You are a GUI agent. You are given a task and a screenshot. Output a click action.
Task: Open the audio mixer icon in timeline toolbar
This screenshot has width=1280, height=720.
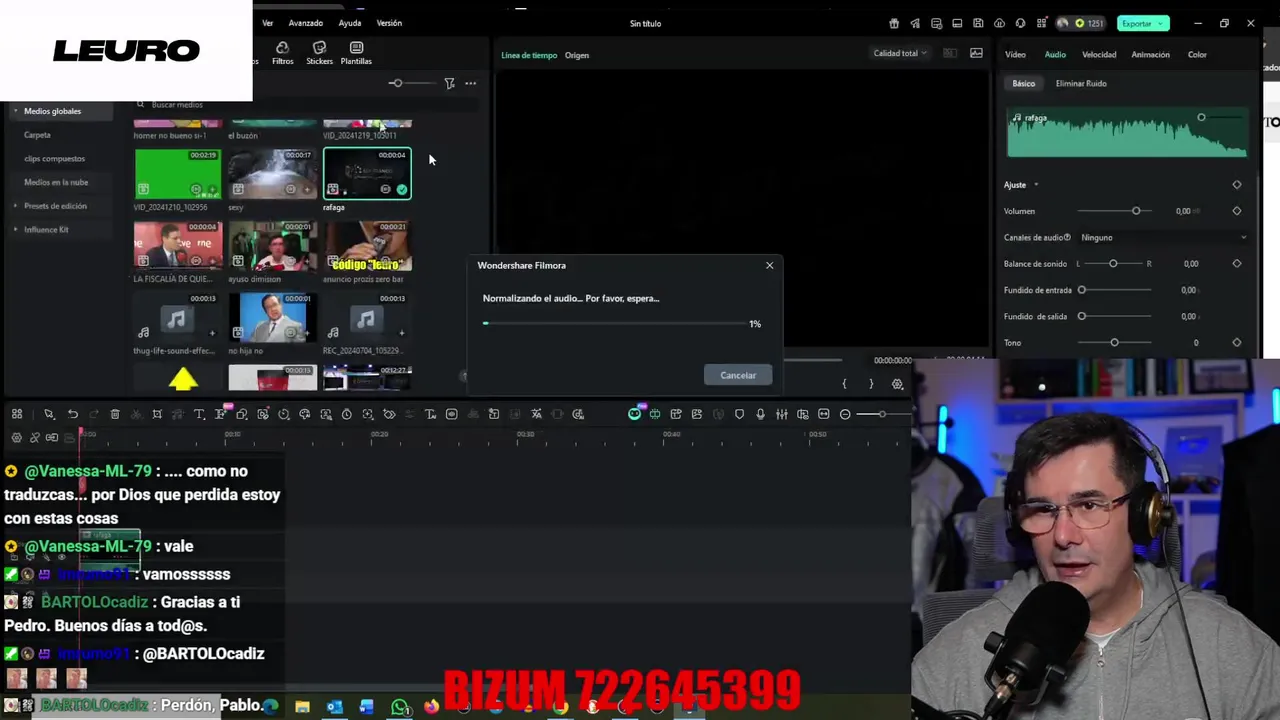(782, 414)
